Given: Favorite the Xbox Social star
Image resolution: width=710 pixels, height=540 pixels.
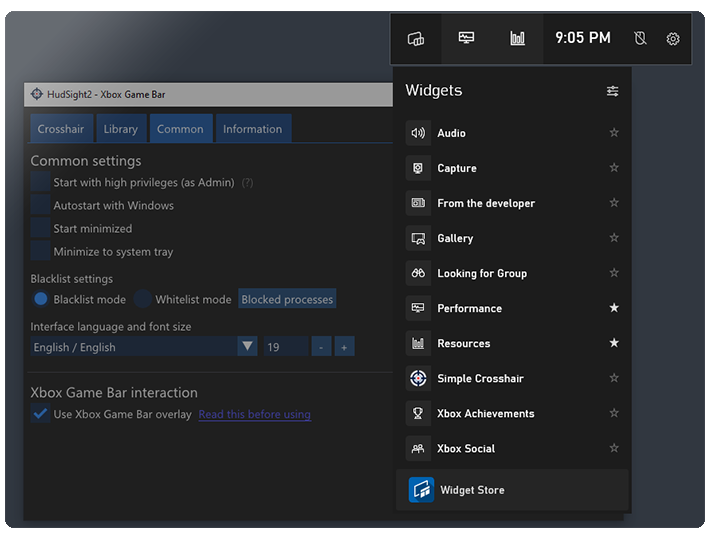Looking at the screenshot, I should click(614, 448).
